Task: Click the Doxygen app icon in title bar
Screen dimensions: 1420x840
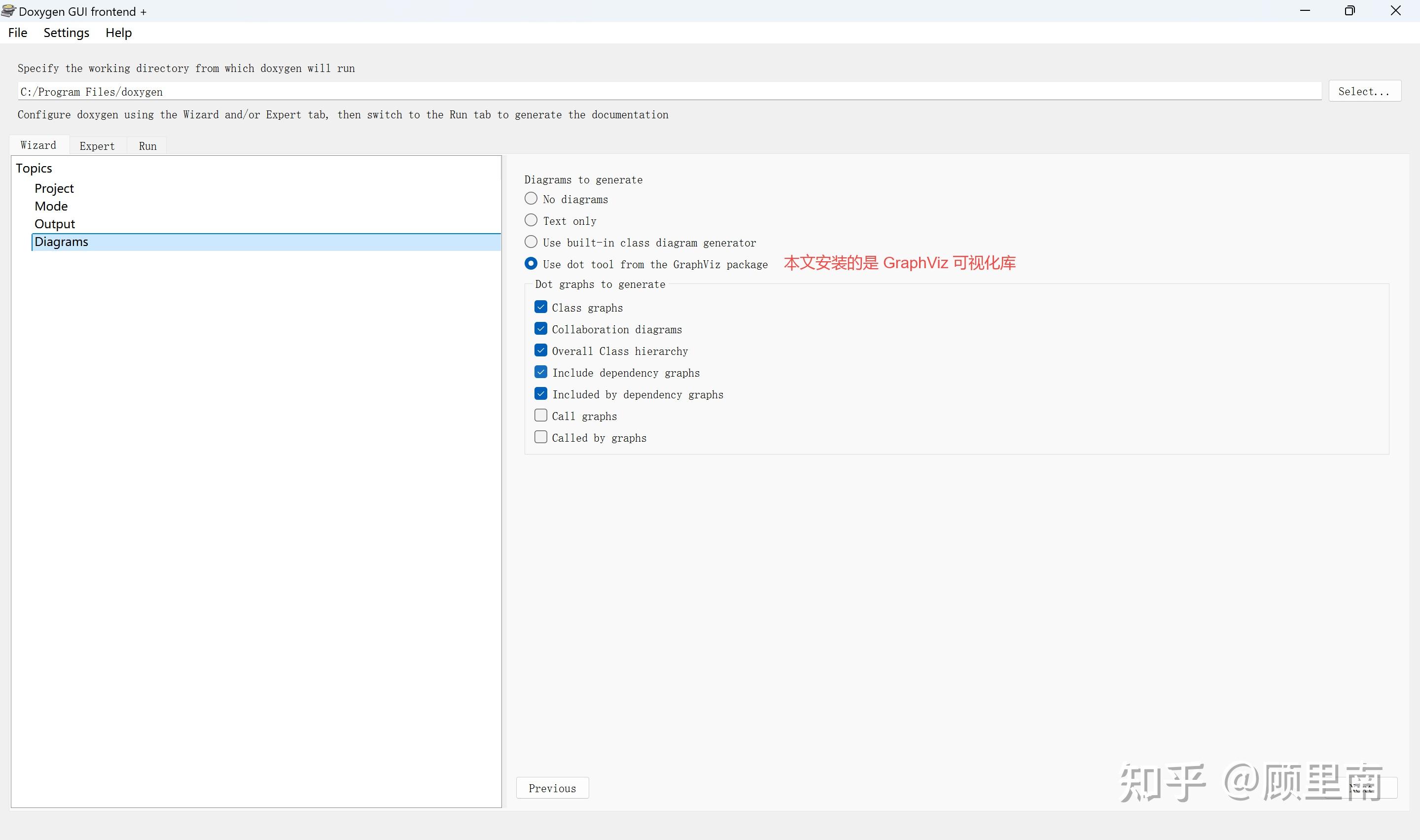Action: 8,11
